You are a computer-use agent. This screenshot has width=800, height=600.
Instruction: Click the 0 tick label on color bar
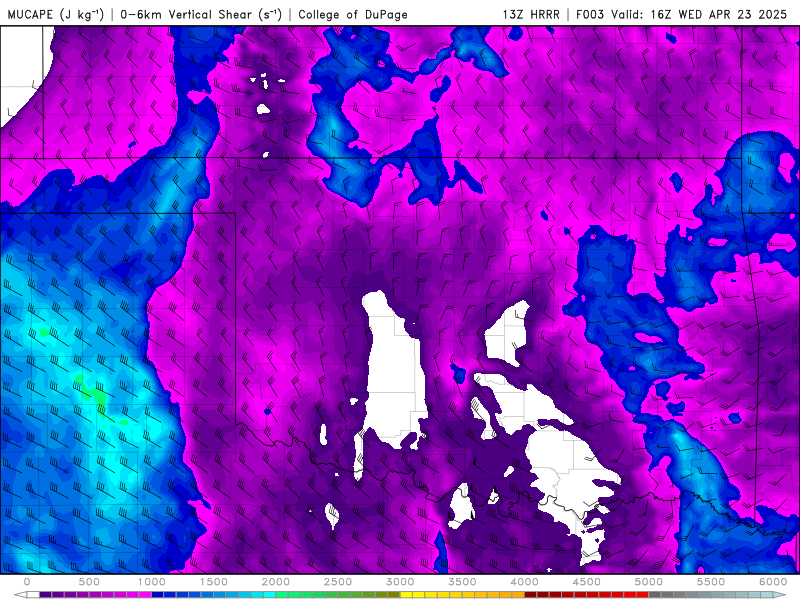pos(27,582)
